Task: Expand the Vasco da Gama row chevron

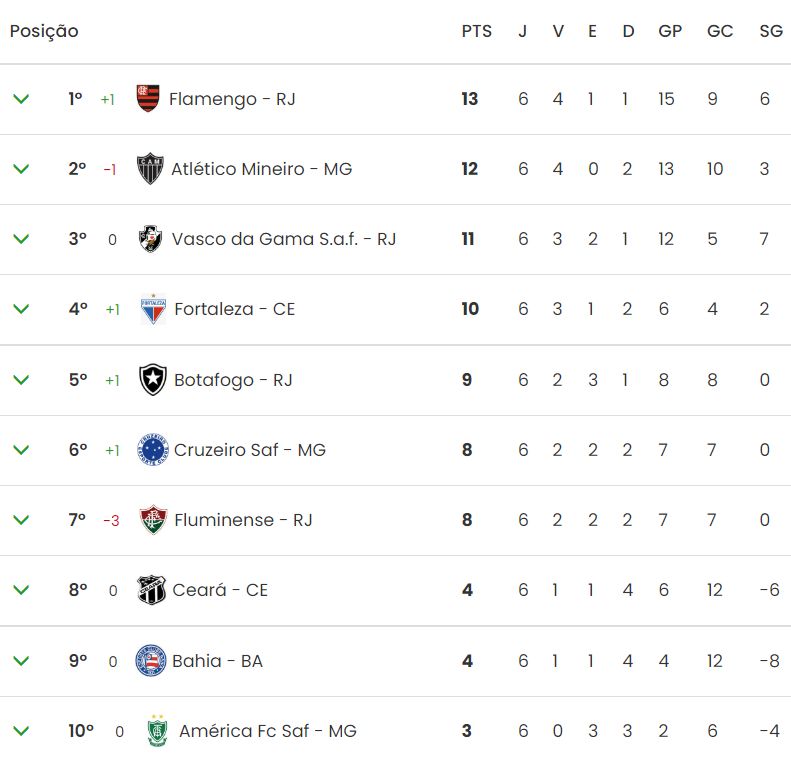Action: click(x=21, y=239)
